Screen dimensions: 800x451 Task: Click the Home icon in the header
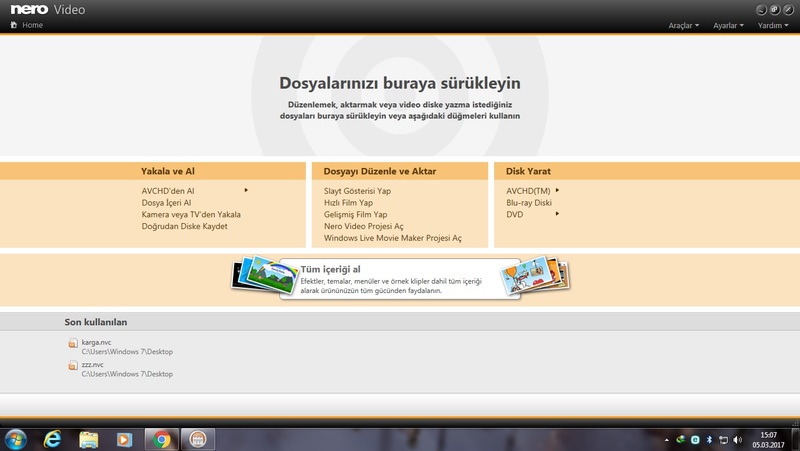pos(14,24)
